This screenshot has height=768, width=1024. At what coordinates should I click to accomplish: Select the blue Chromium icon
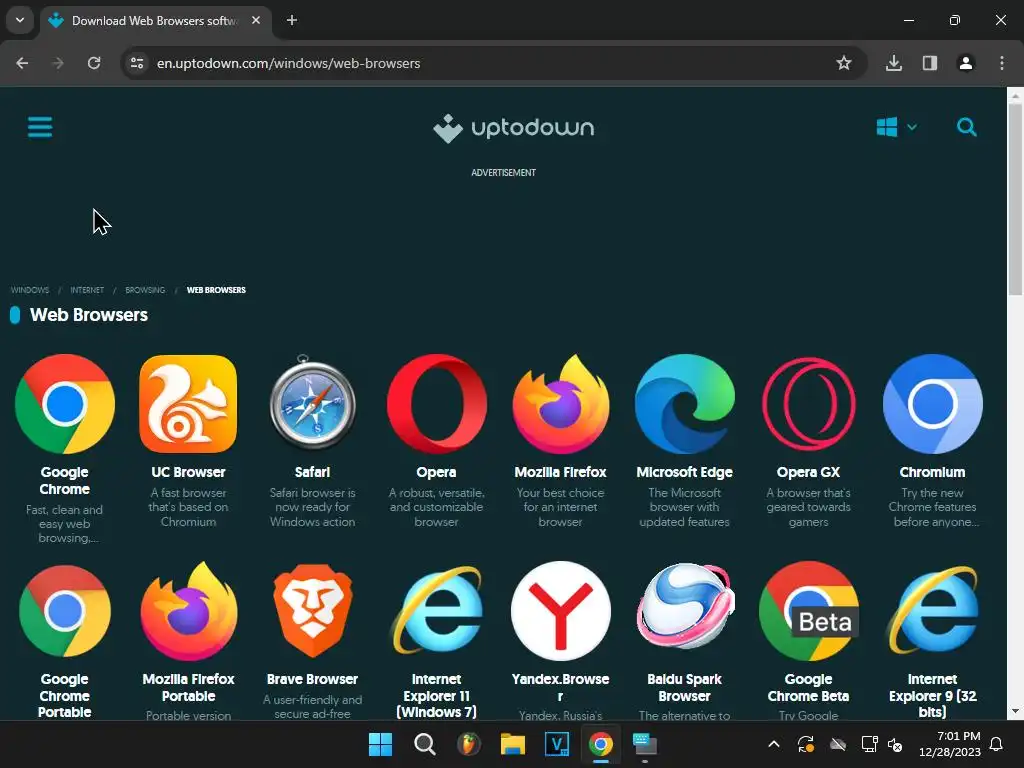pos(933,404)
